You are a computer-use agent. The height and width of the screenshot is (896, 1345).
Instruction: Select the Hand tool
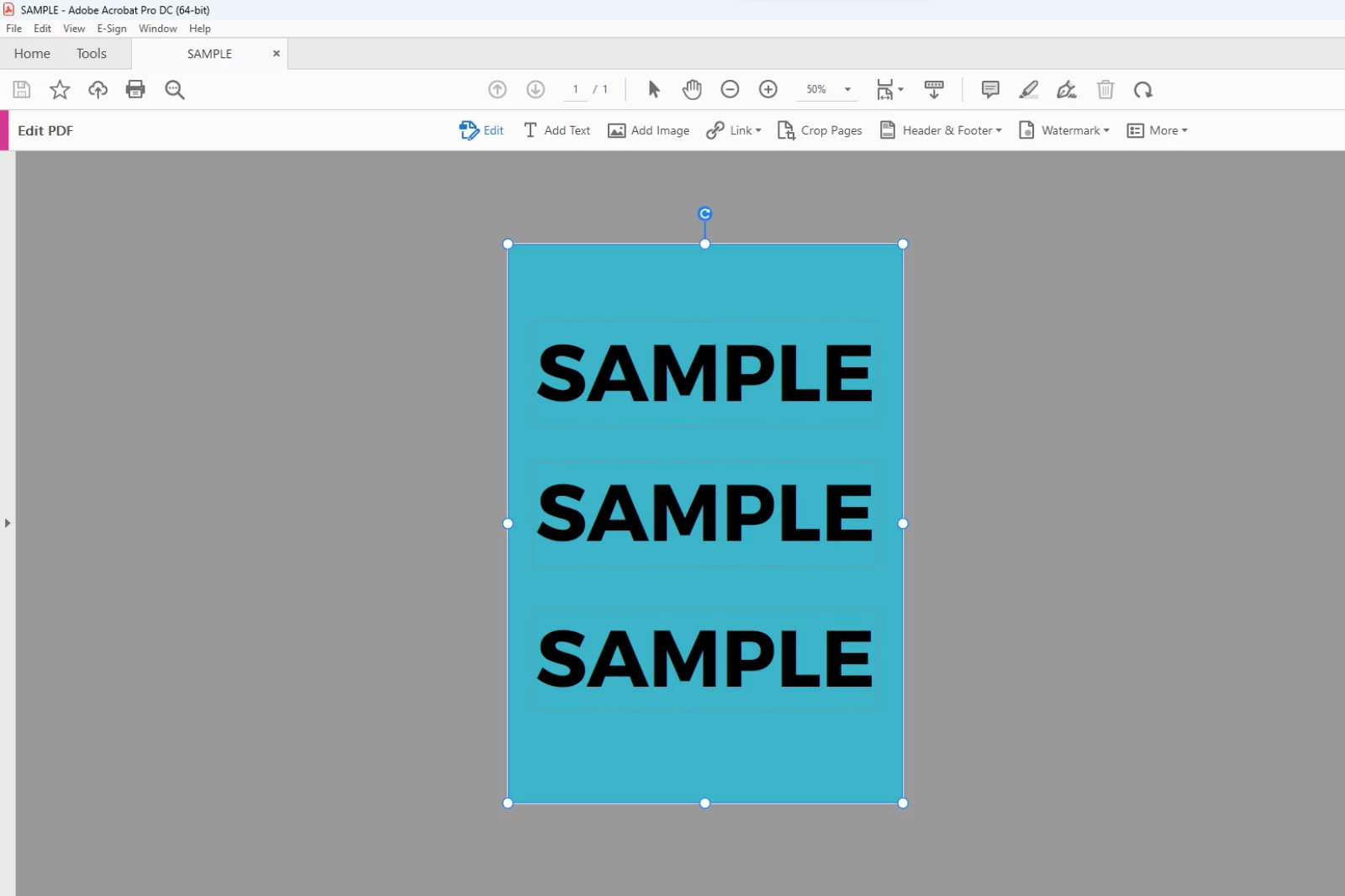pos(692,89)
